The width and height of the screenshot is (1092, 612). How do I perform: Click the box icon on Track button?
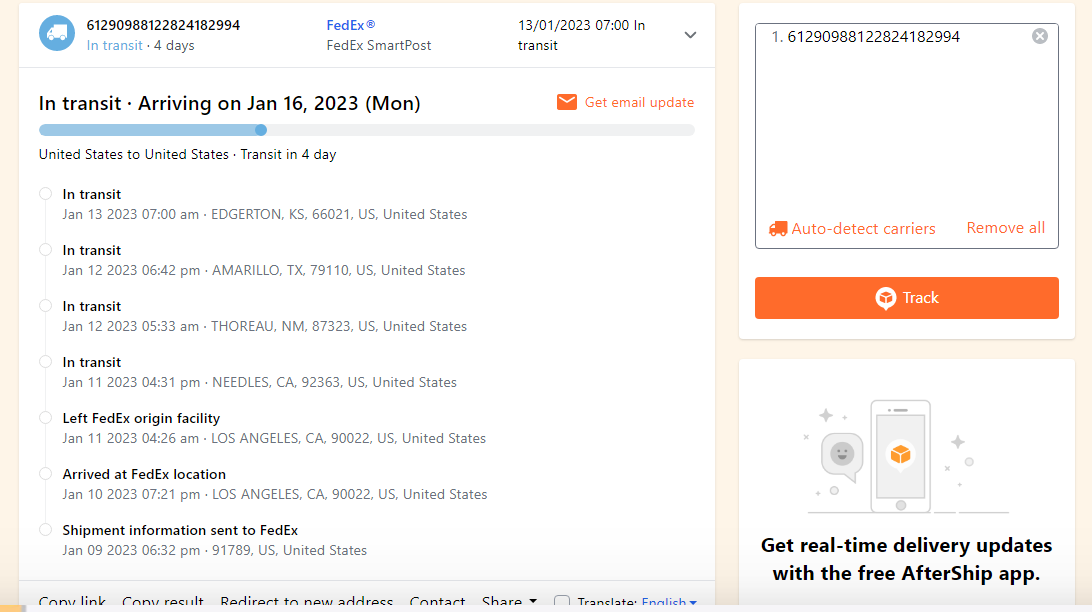(x=885, y=298)
